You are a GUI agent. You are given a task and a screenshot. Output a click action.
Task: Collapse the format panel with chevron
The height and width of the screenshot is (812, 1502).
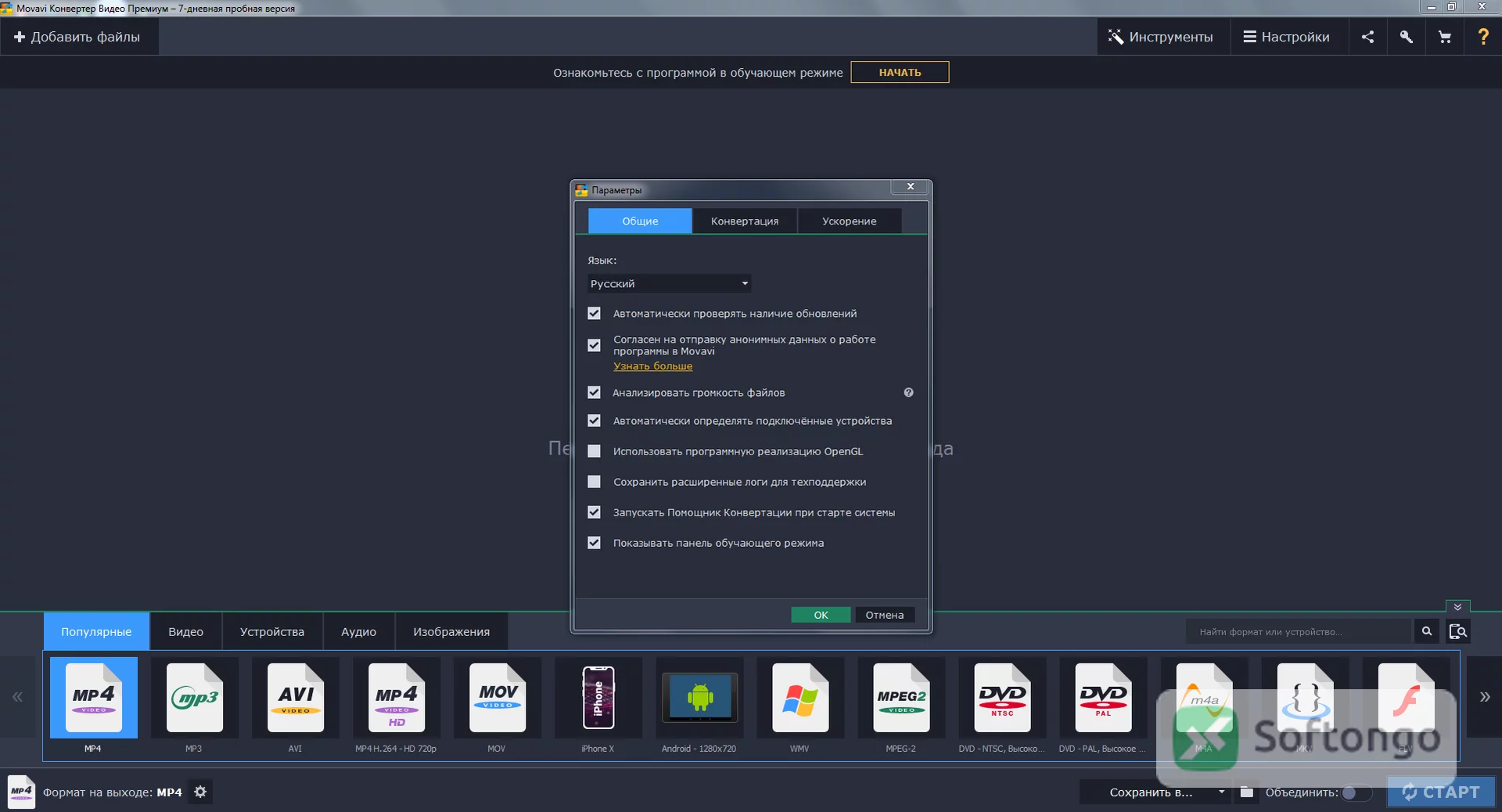(1458, 607)
